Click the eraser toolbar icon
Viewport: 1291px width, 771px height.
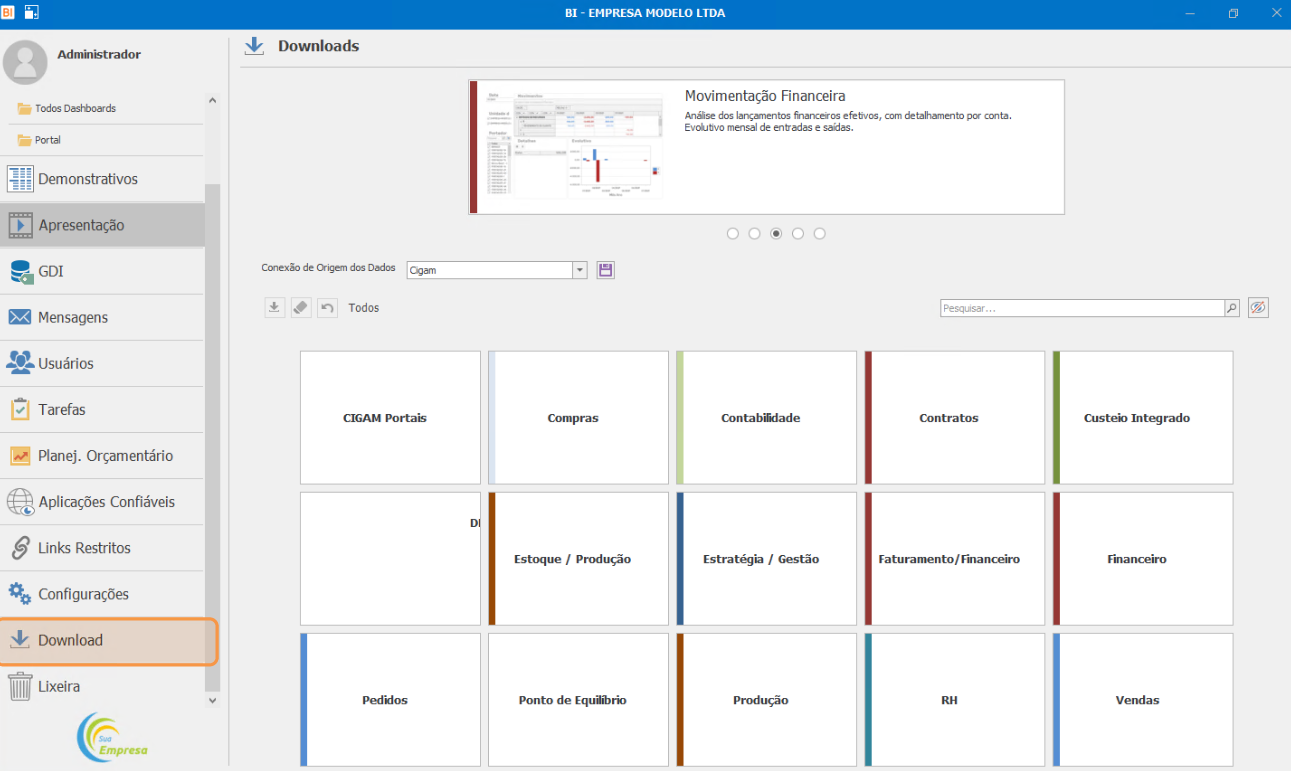pos(301,308)
